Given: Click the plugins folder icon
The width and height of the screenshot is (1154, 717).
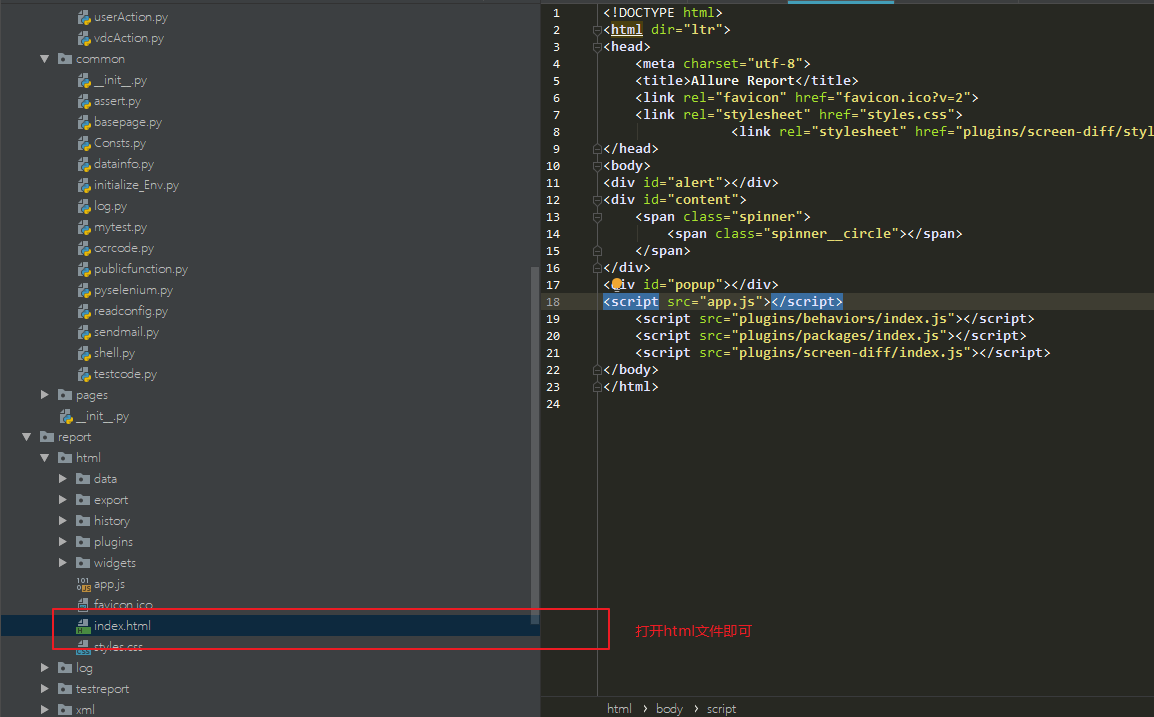Looking at the screenshot, I should [83, 542].
